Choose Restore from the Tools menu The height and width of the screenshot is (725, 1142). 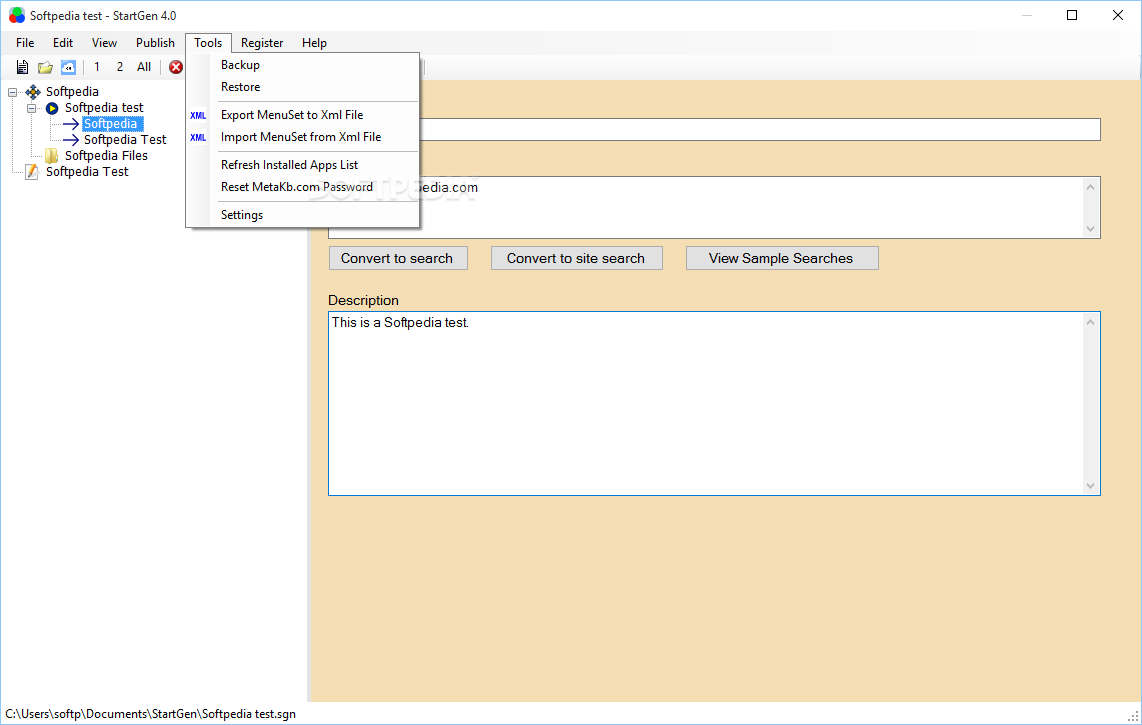point(303,87)
